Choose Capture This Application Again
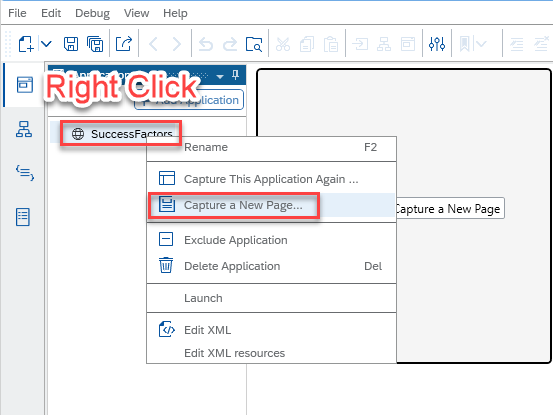The image size is (553, 415). [x=271, y=179]
